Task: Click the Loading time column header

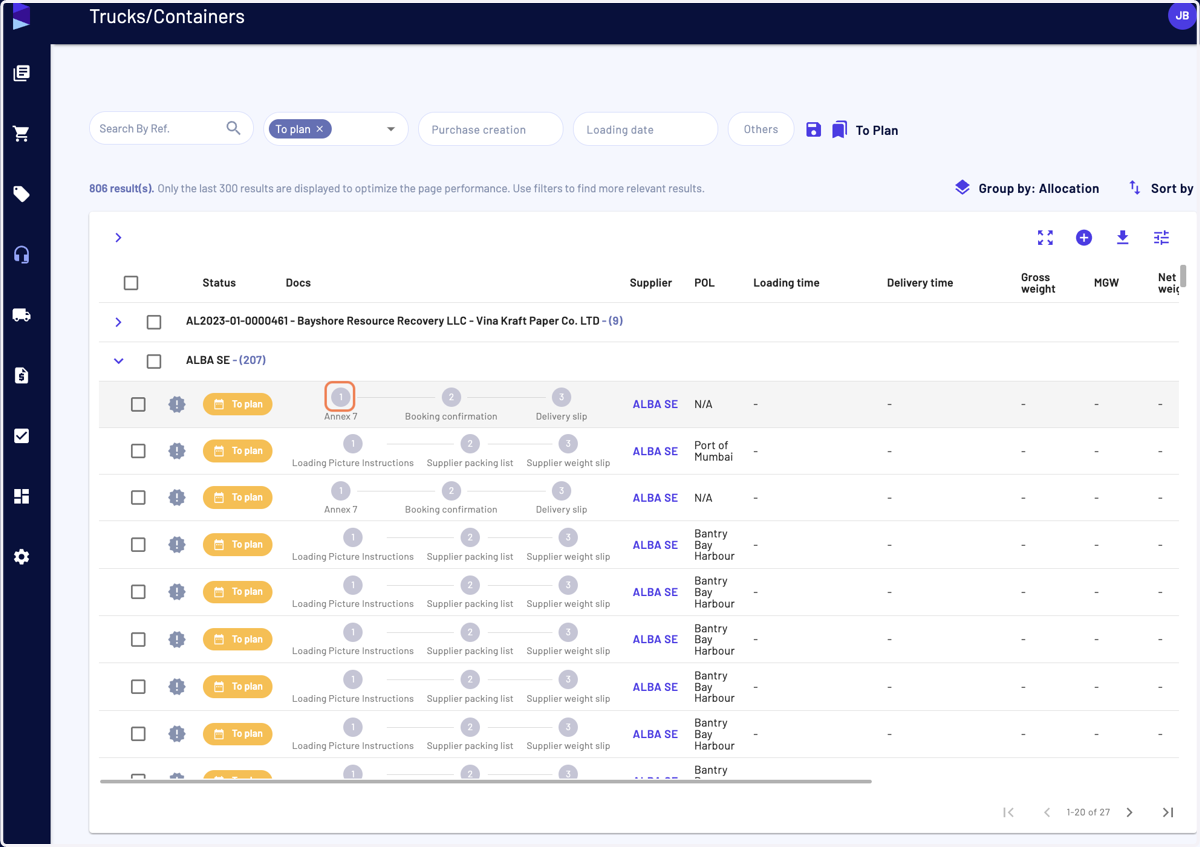Action: (786, 283)
